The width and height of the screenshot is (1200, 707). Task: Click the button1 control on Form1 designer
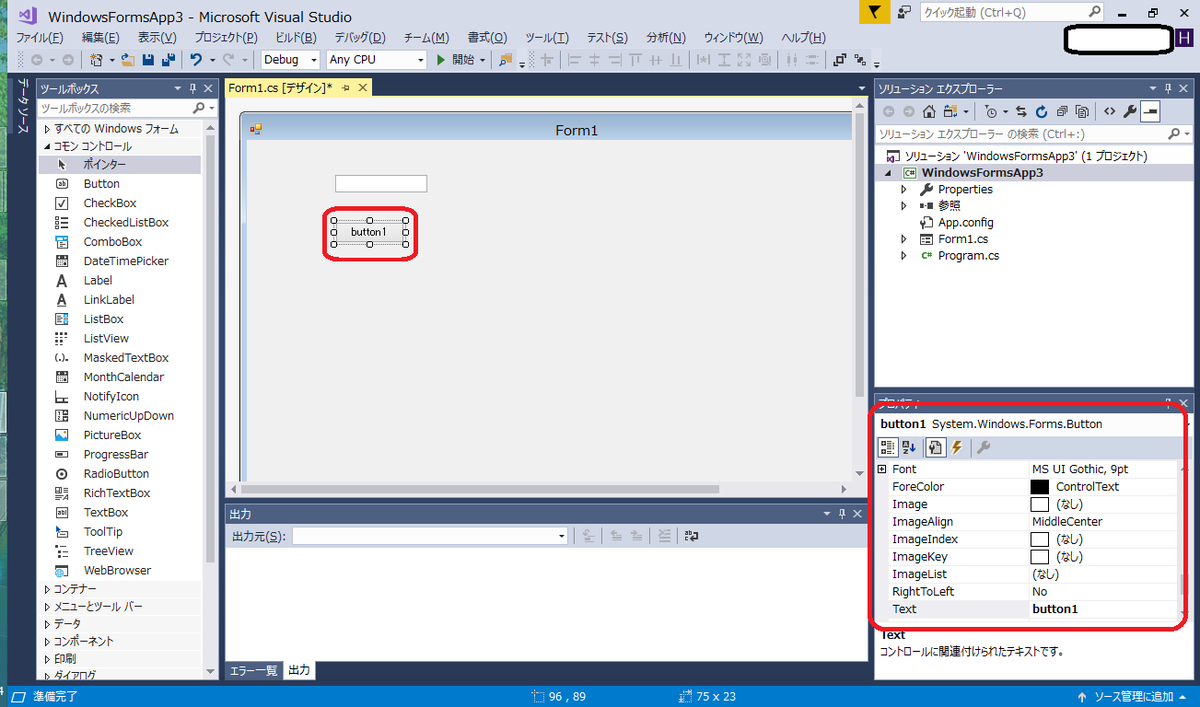(370, 232)
